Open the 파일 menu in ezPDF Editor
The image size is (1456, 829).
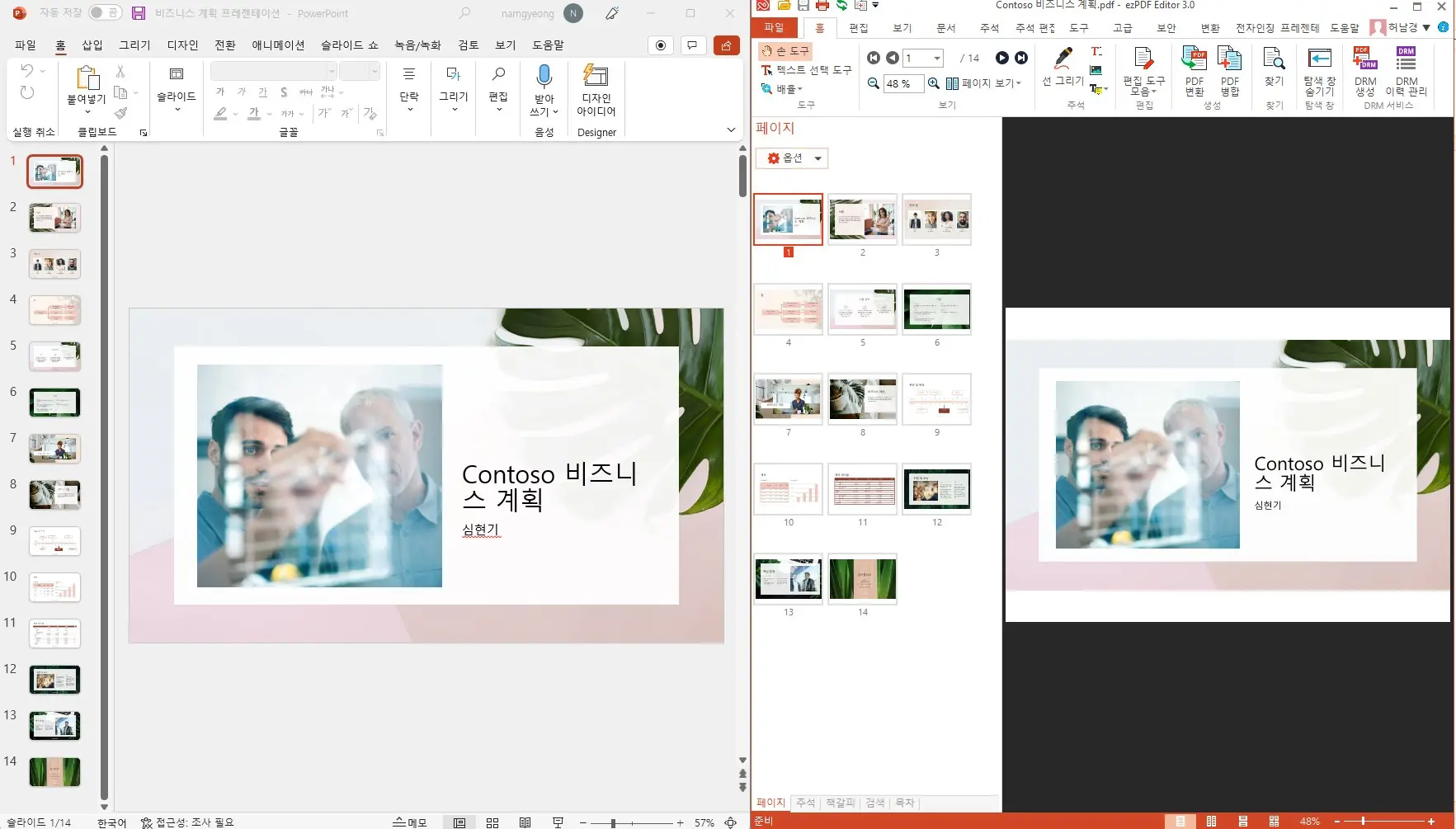pos(774,27)
